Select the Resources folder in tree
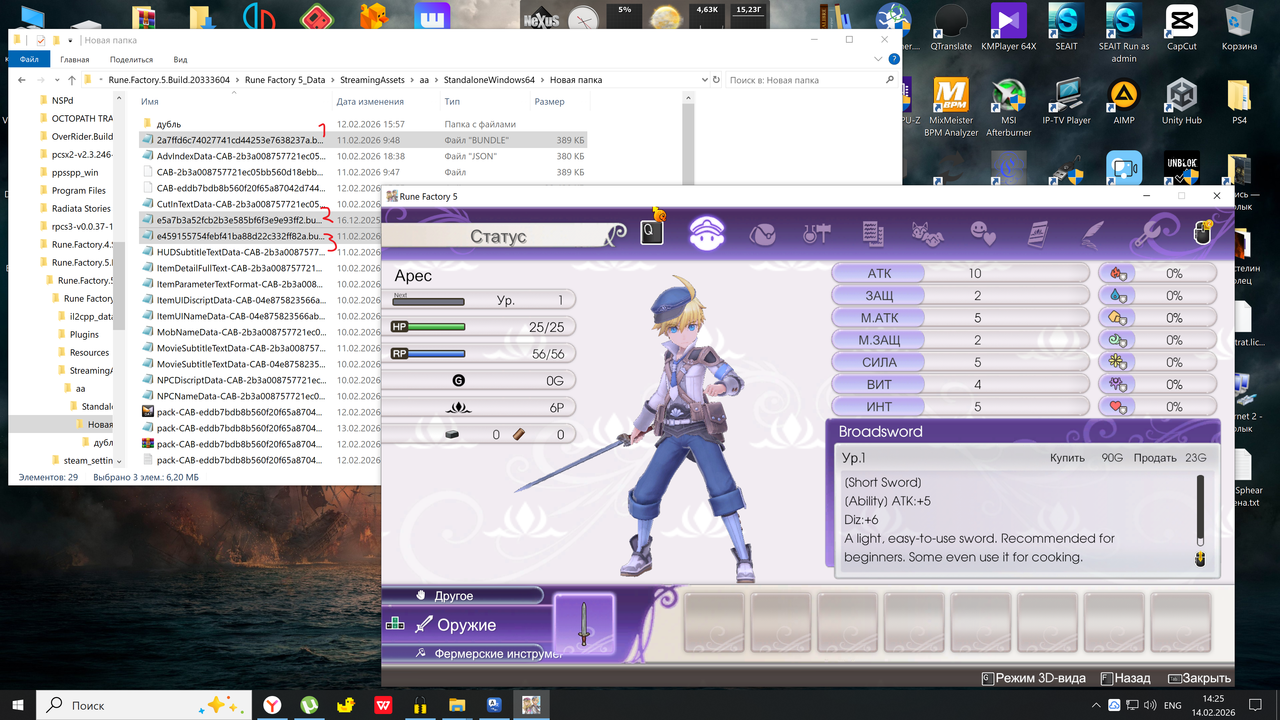Image resolution: width=1280 pixels, height=720 pixels. [89, 352]
